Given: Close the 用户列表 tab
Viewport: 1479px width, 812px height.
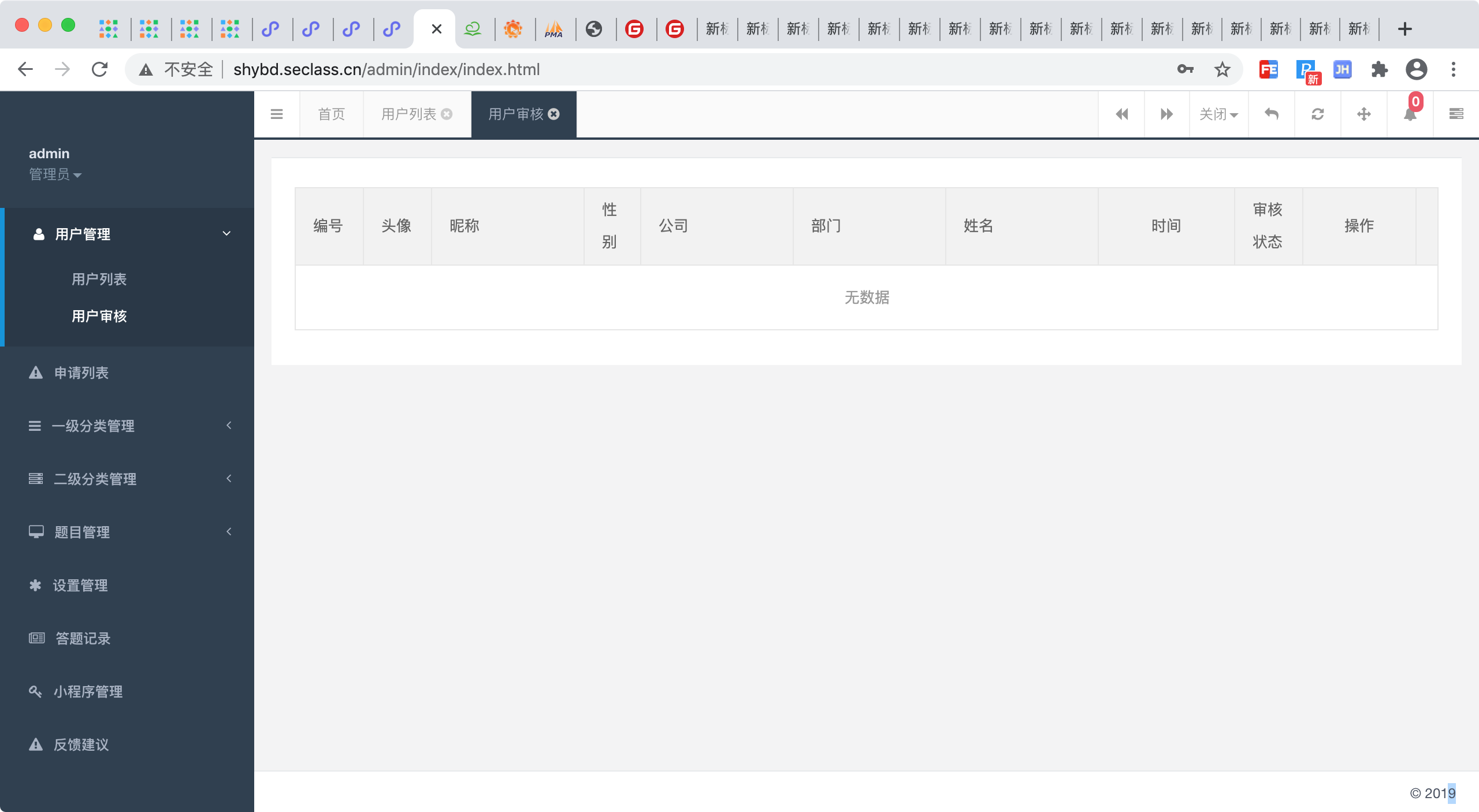Looking at the screenshot, I should 447,114.
